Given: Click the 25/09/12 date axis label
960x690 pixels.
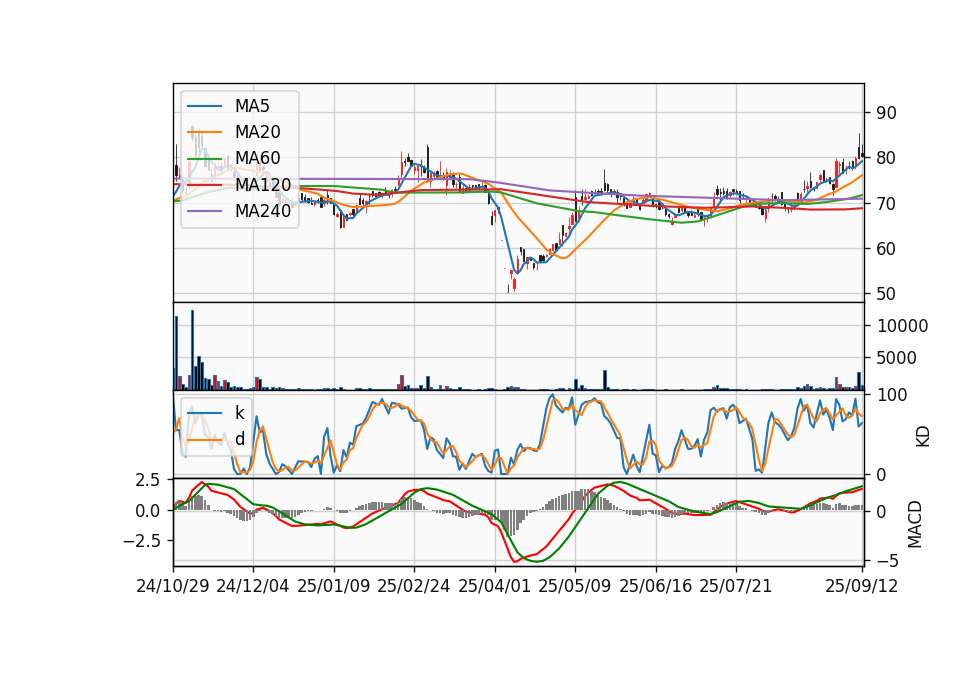Looking at the screenshot, I should pyautogui.click(x=861, y=586).
